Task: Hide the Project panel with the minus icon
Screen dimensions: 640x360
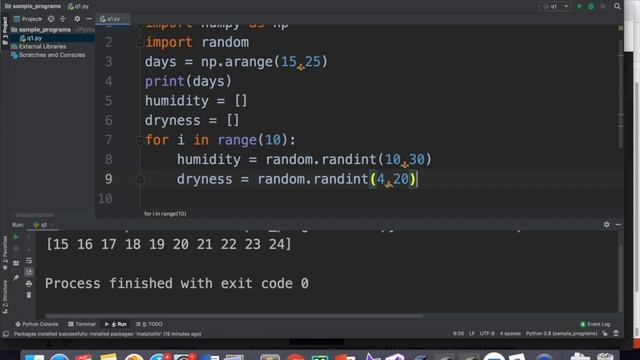Action: coord(89,19)
